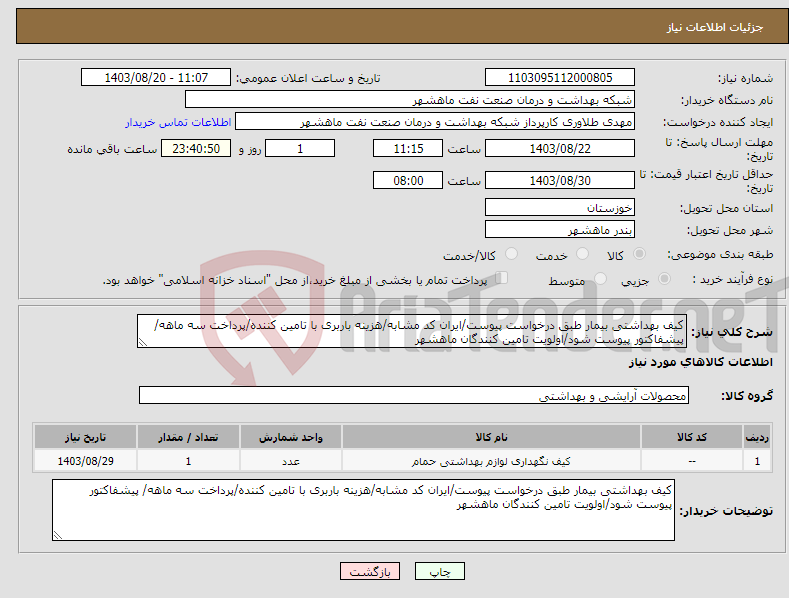Click the need number field 1103095112000805
Screen dimensions: 789x598
560,78
